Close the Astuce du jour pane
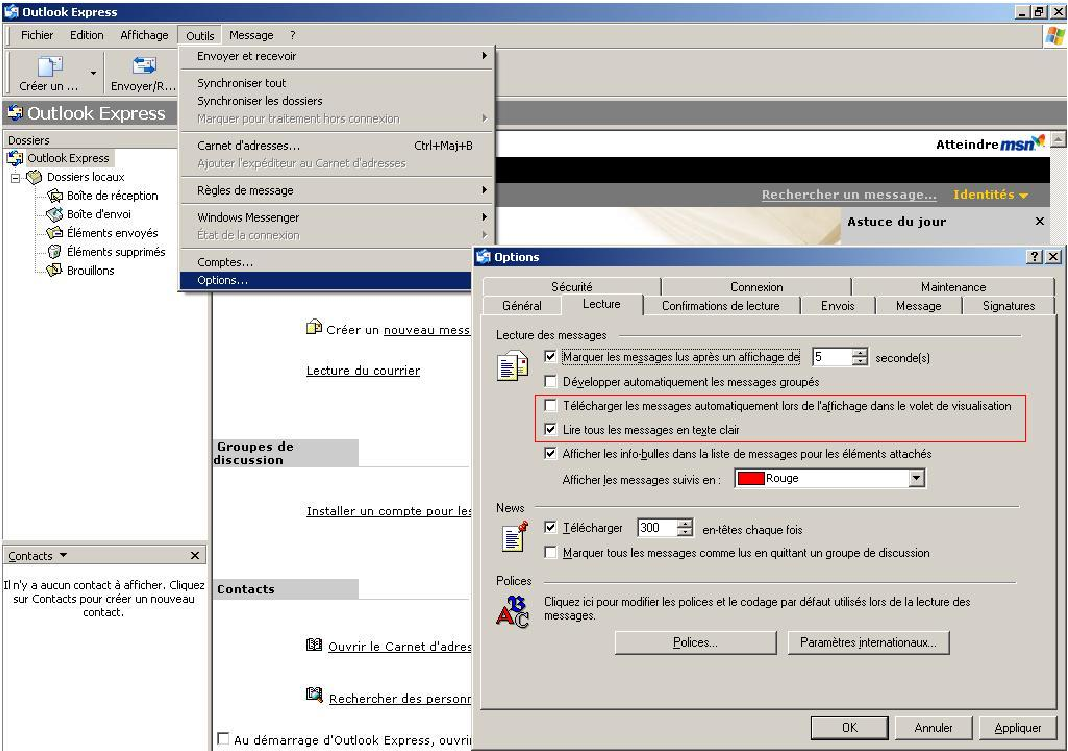The image size is (1068, 751). 1039,221
